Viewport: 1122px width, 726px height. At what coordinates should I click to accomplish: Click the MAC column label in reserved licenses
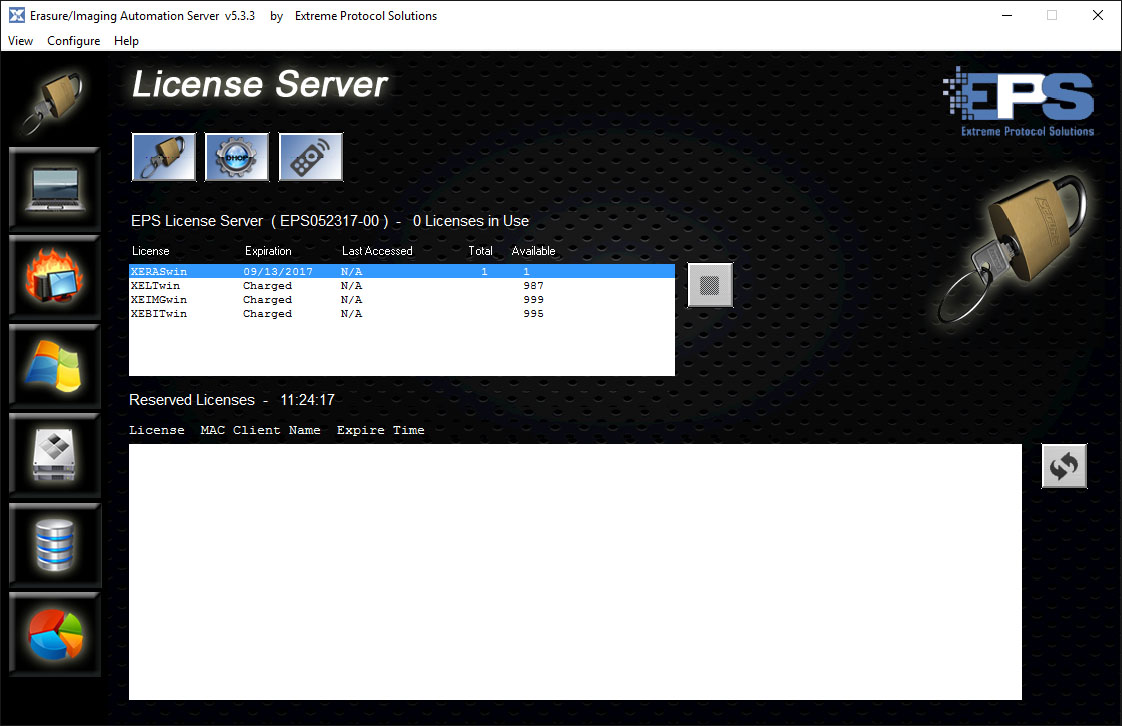click(213, 430)
